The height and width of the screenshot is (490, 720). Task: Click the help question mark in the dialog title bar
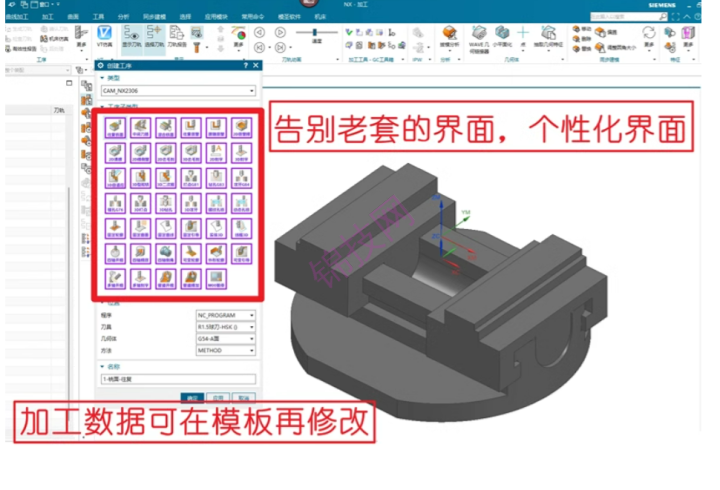[x=244, y=66]
